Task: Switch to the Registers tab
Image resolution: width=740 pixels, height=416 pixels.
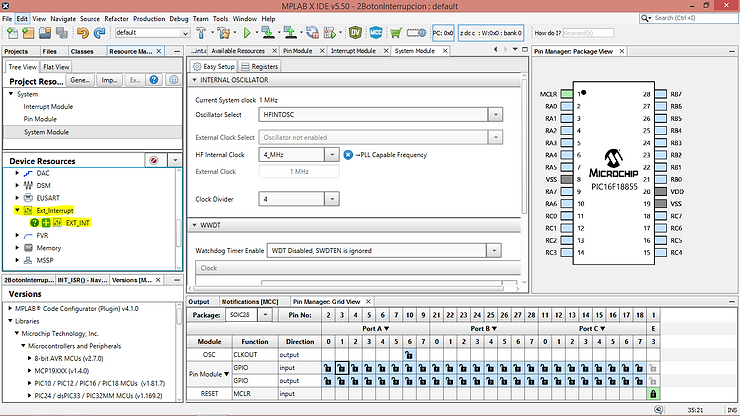Action: pyautogui.click(x=260, y=67)
